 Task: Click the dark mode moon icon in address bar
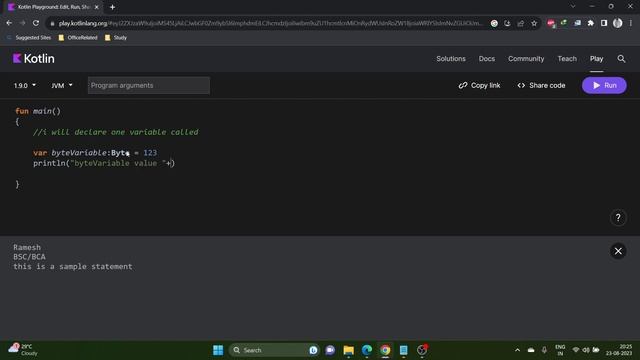[x=507, y=23]
